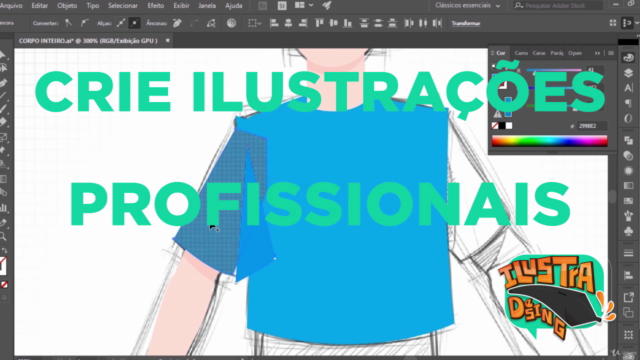The width and height of the screenshot is (640, 360).
Task: Cut path at selected anchor points
Action: click(x=211, y=23)
